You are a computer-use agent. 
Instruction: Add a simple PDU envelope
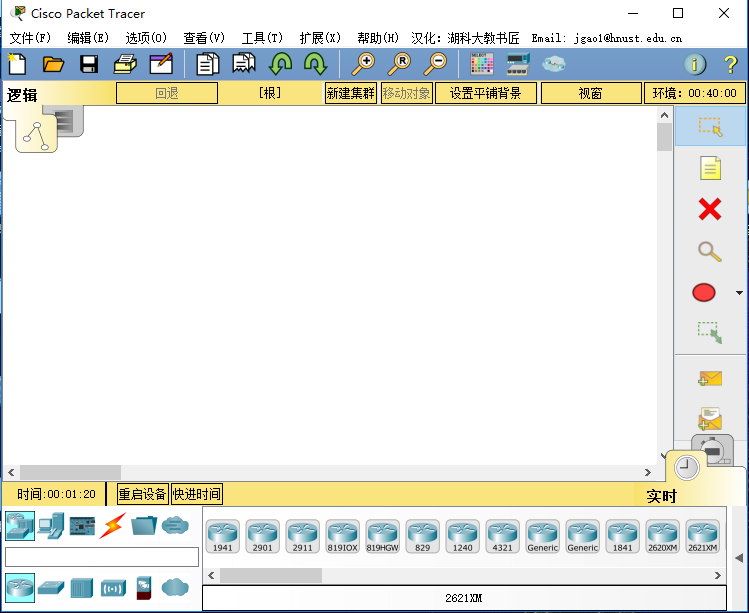click(x=710, y=378)
